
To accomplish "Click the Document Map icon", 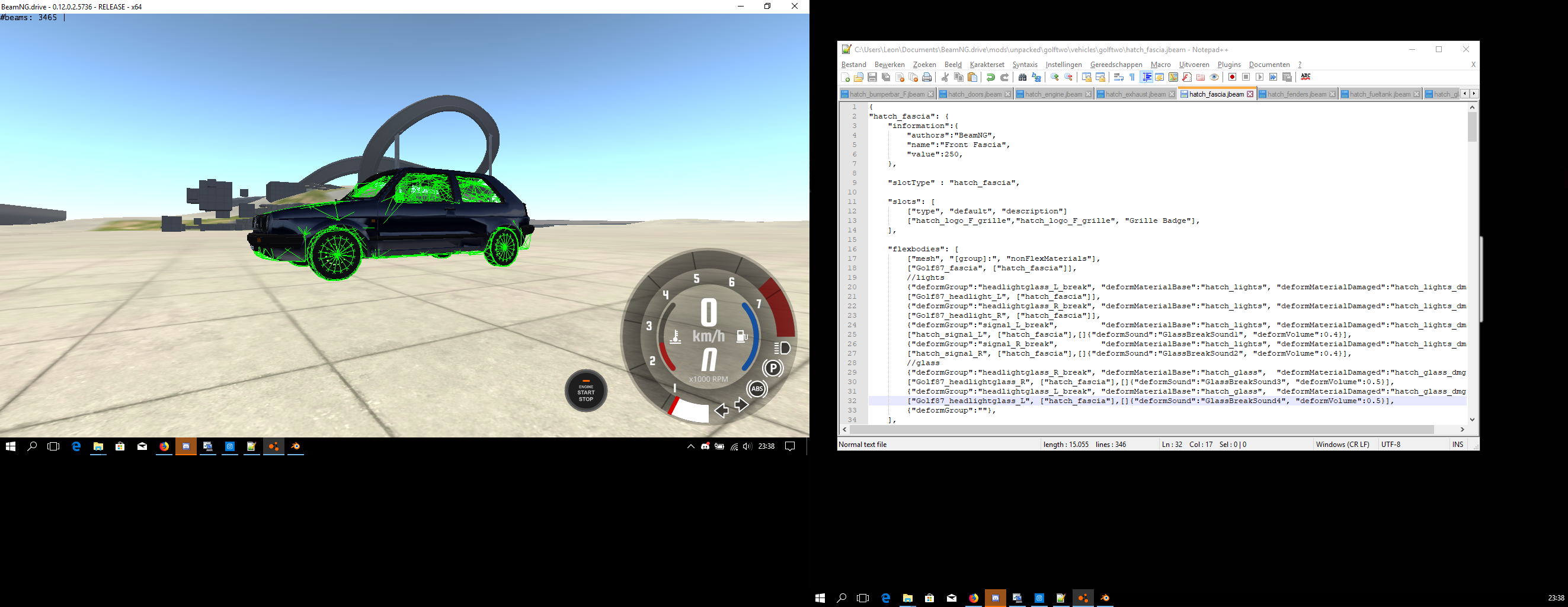I will [1173, 76].
